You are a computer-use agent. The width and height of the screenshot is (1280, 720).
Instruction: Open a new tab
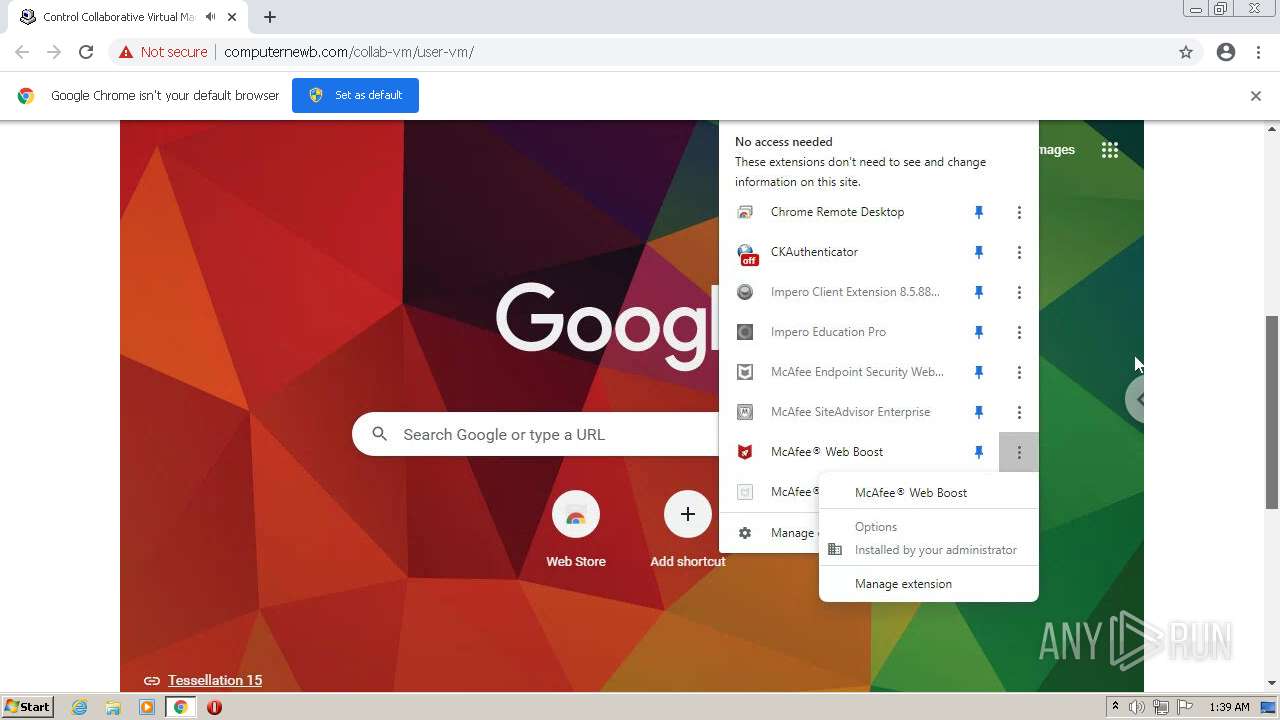click(x=270, y=17)
